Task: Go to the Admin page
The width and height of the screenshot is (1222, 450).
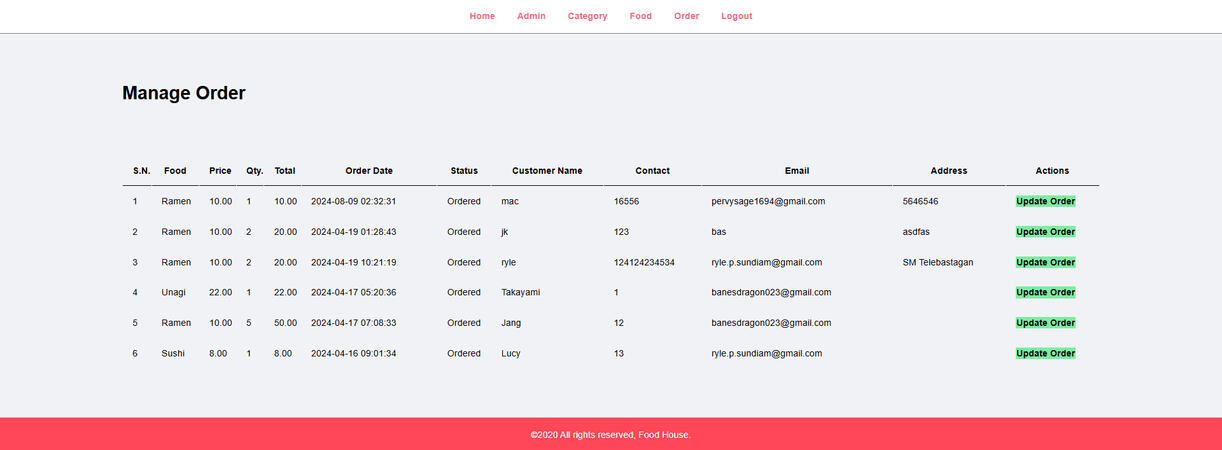Action: [531, 16]
